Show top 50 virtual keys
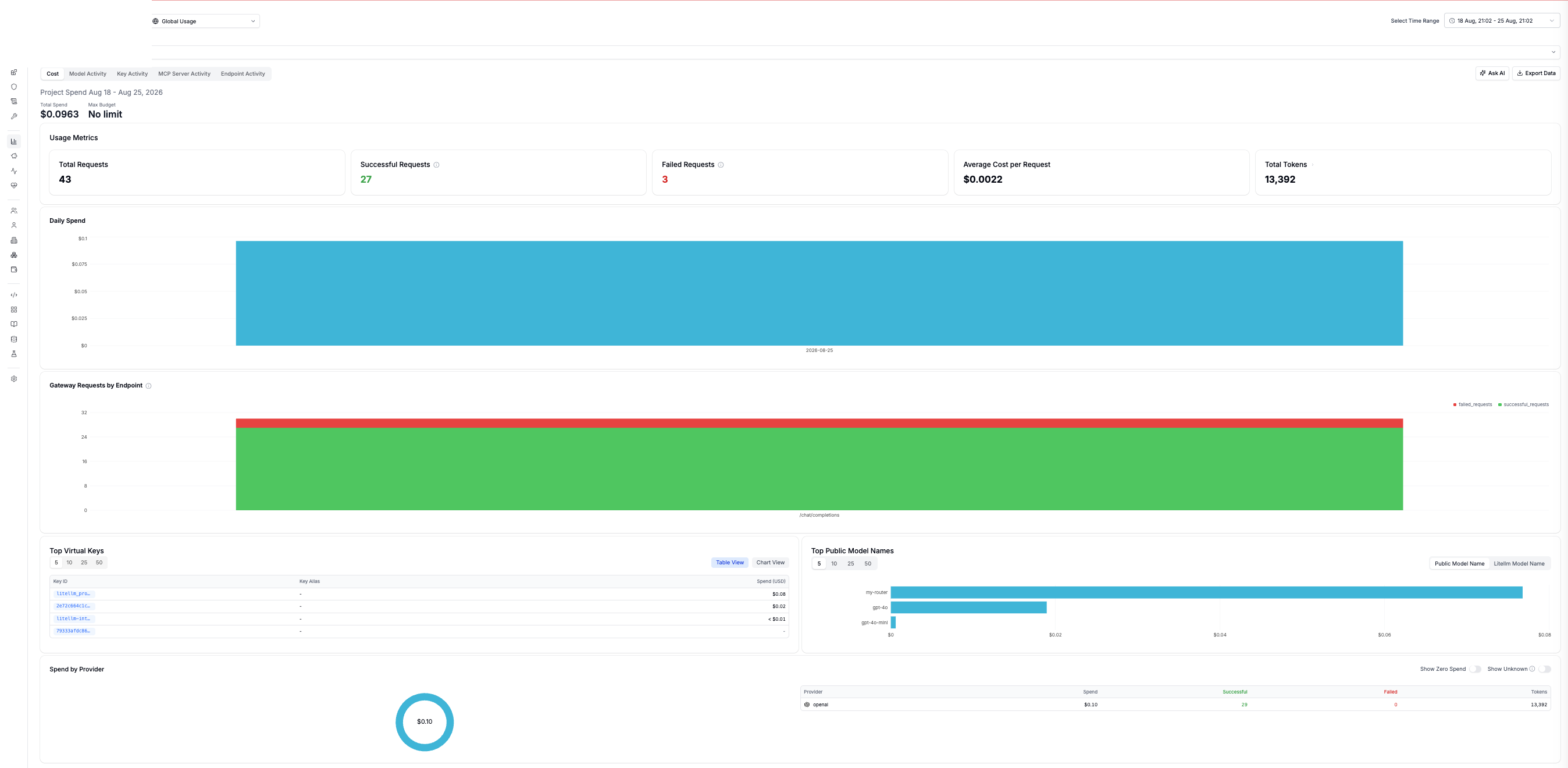 coord(99,563)
